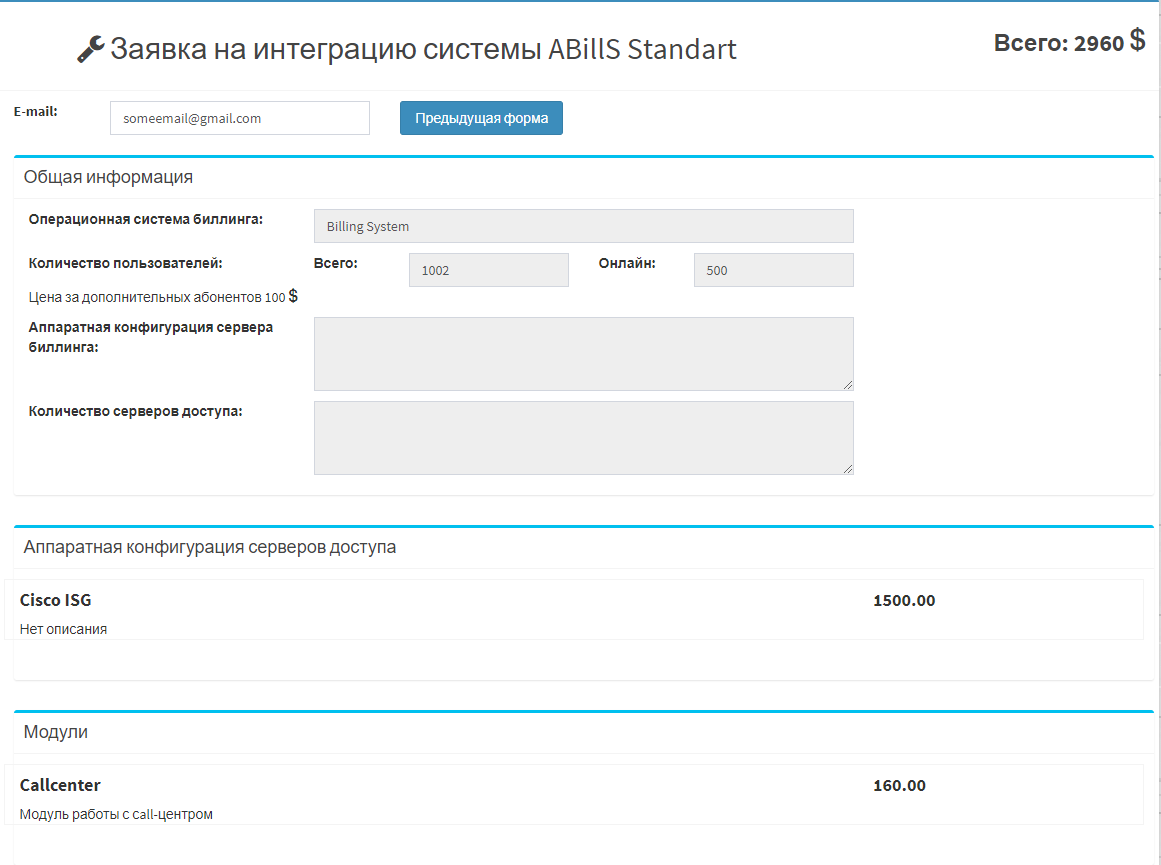
Task: Click the Callcenter price 160.00
Action: [900, 786]
